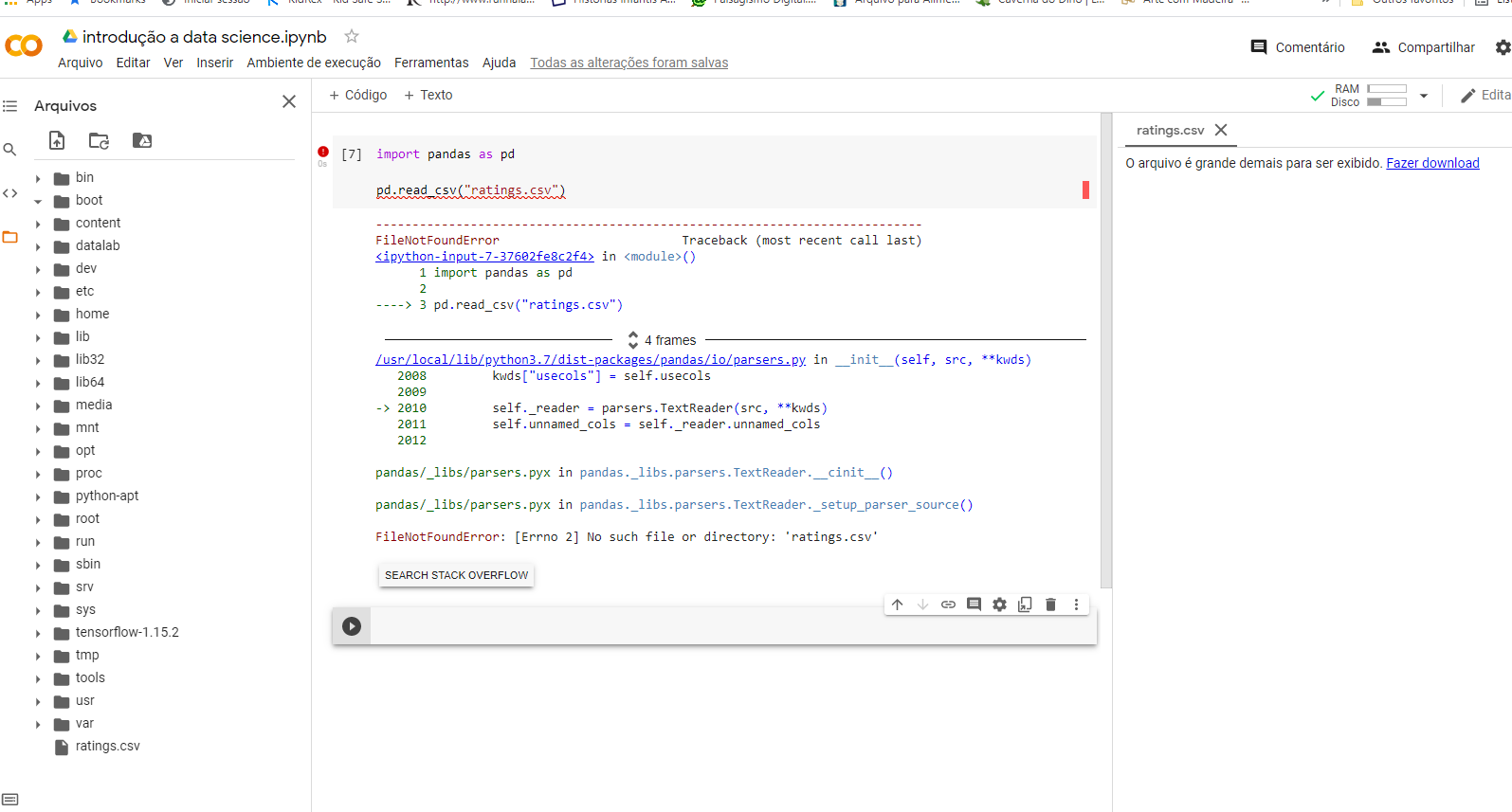Viewport: 1512px width, 812px height.
Task: Move cell down with arrow icon
Action: (922, 604)
